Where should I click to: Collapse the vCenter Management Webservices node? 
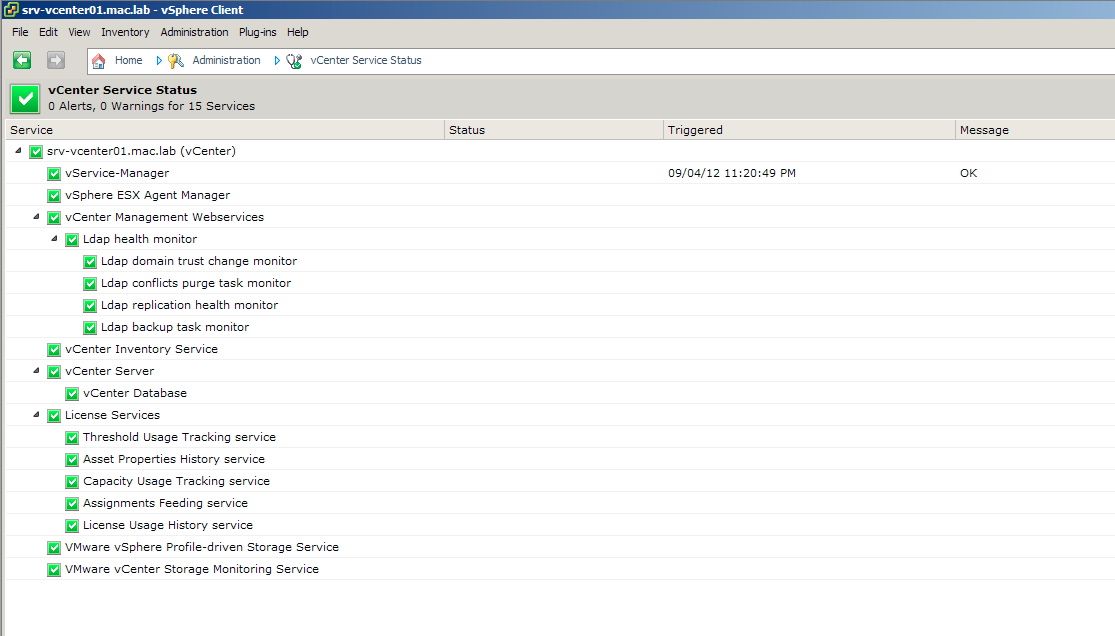coord(36,217)
